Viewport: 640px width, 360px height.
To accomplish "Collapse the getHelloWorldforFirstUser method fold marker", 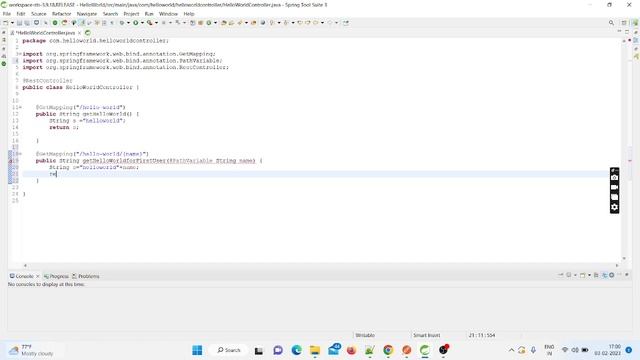I will pyautogui.click(x=20, y=154).
